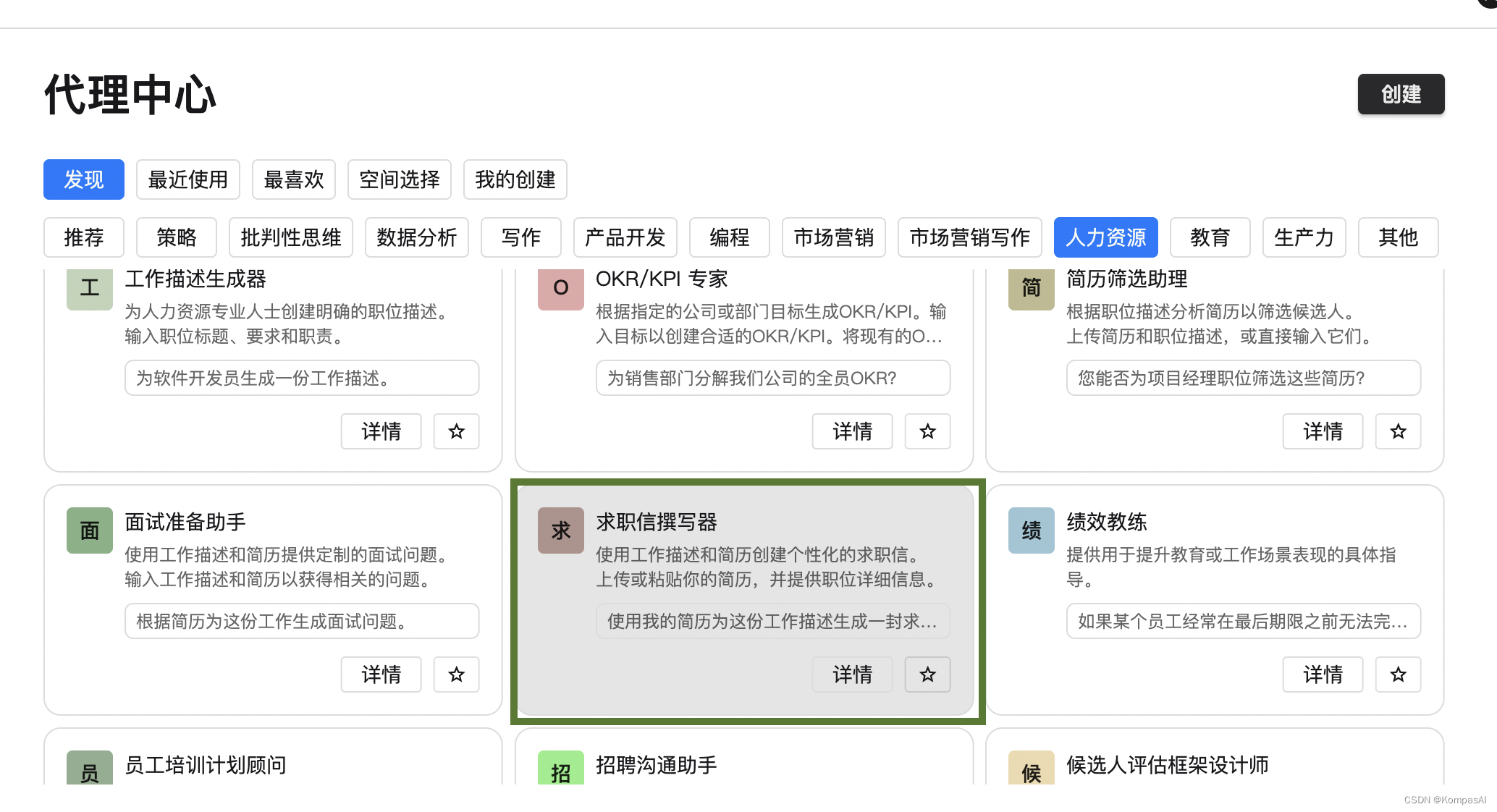Click the 招 avatar icon of 招聘沟通助手
The image size is (1497, 812).
point(560,769)
